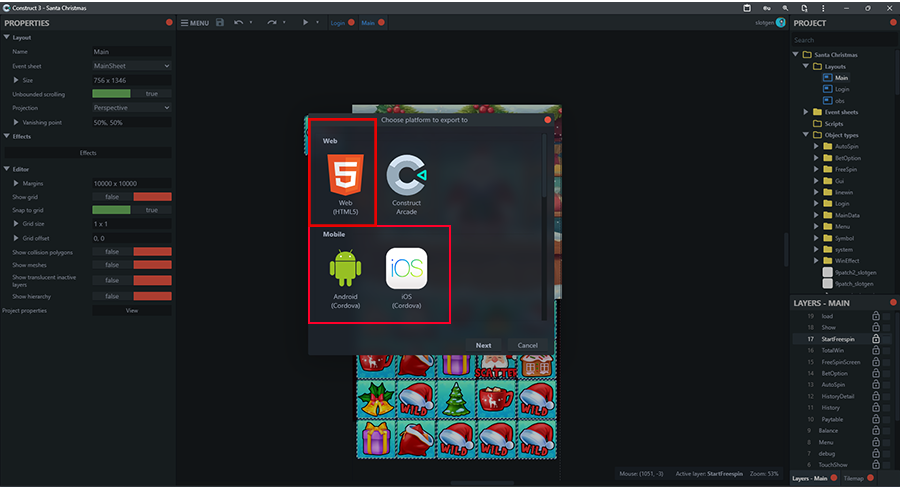Collapse the Editor section in Properties
This screenshot has height=489, width=900.
(6, 169)
